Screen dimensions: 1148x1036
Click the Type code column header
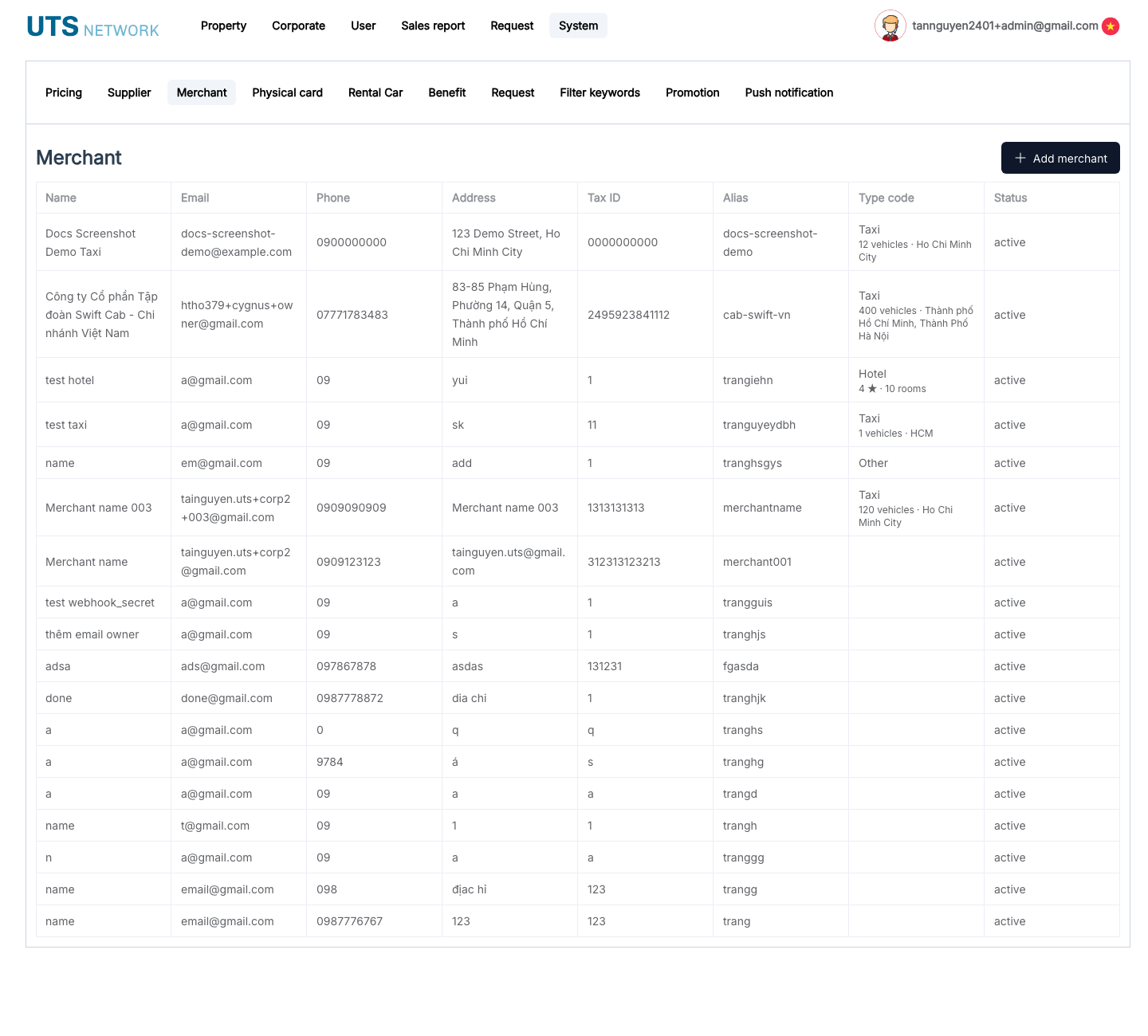pyautogui.click(x=887, y=198)
